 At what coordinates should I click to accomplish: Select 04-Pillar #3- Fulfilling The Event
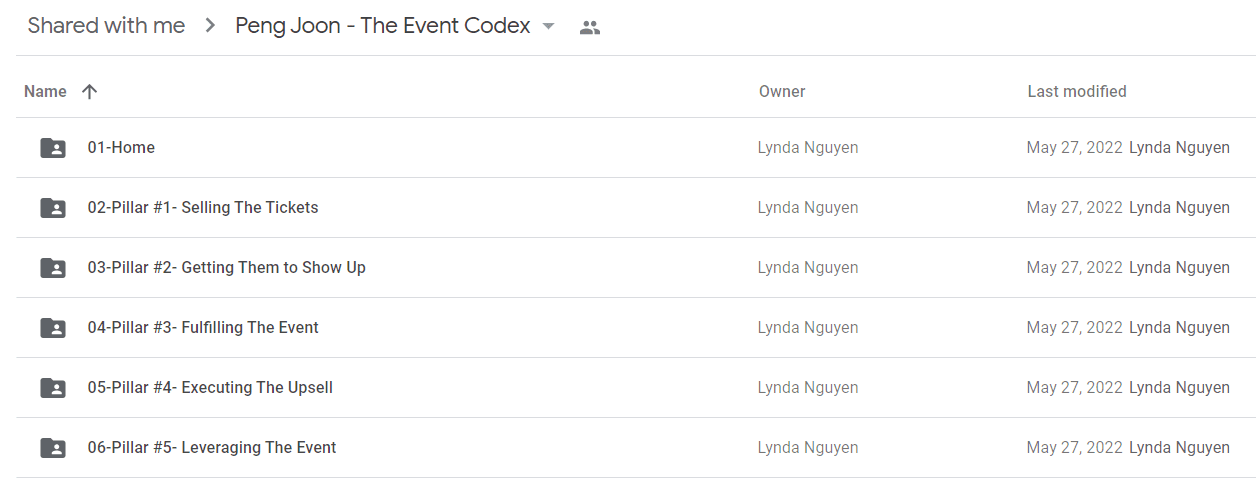click(x=203, y=328)
